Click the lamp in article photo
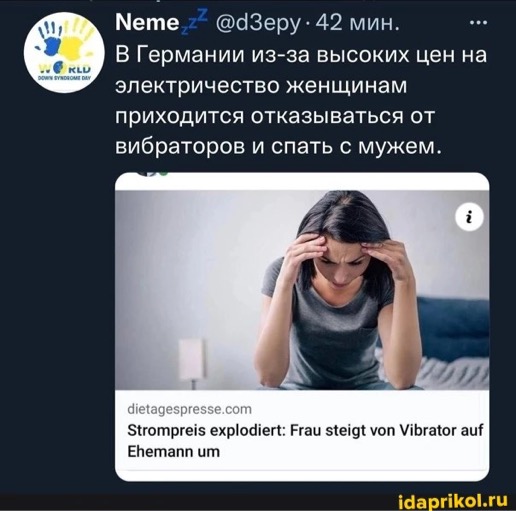This screenshot has height=511, width=516. click(x=192, y=363)
